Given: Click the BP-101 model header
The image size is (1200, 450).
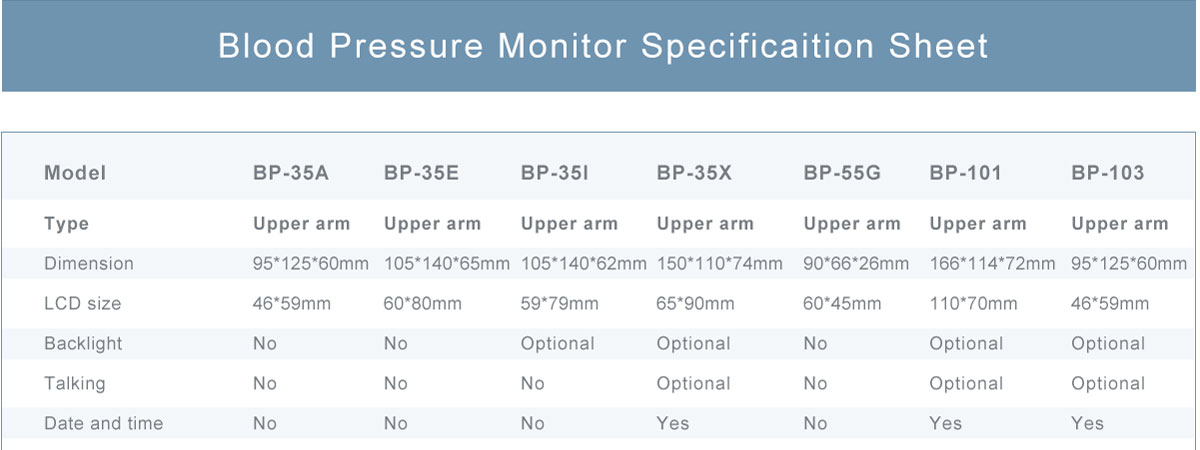Looking at the screenshot, I should [965, 173].
